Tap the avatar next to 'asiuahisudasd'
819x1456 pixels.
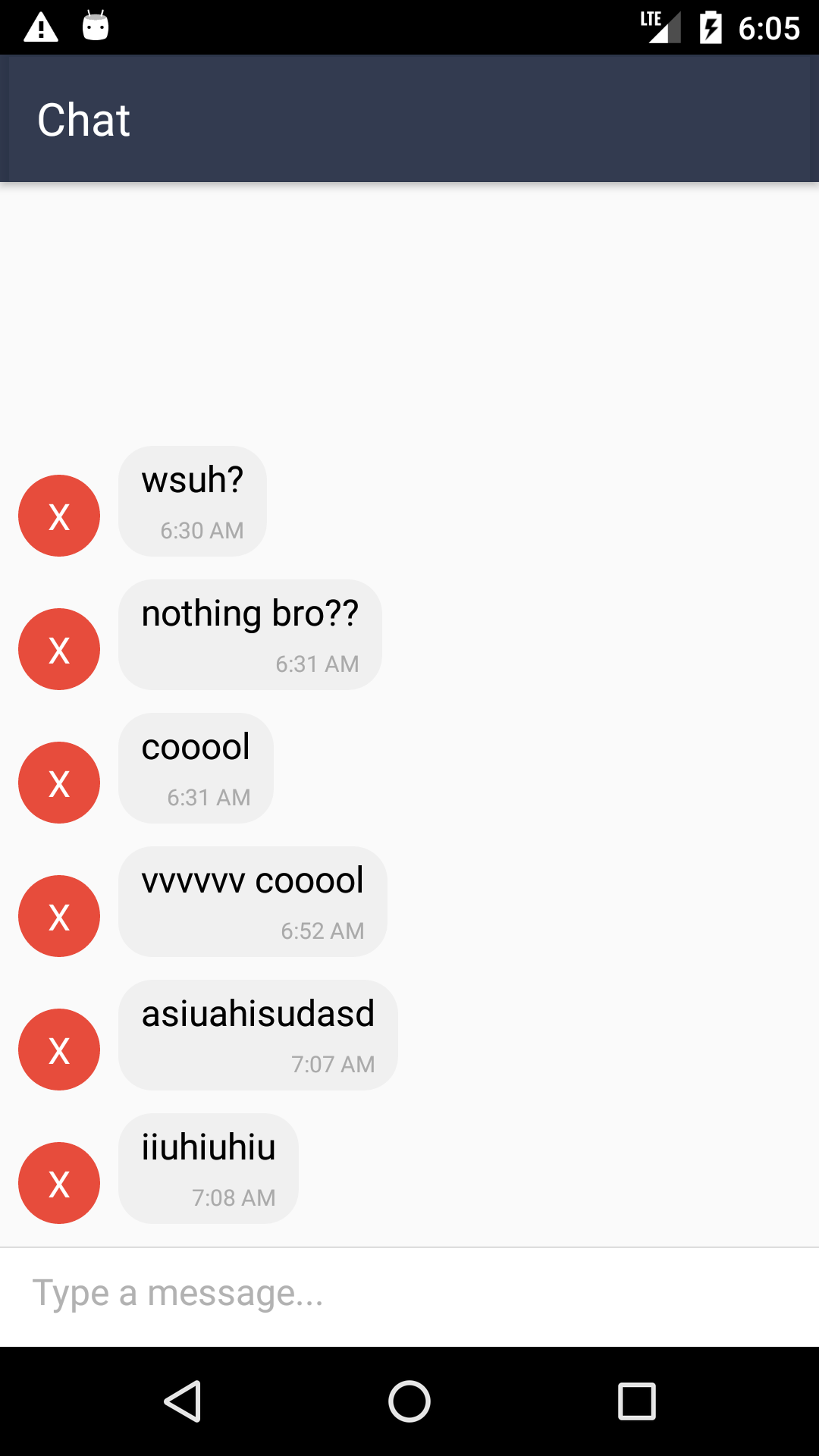tap(59, 1050)
